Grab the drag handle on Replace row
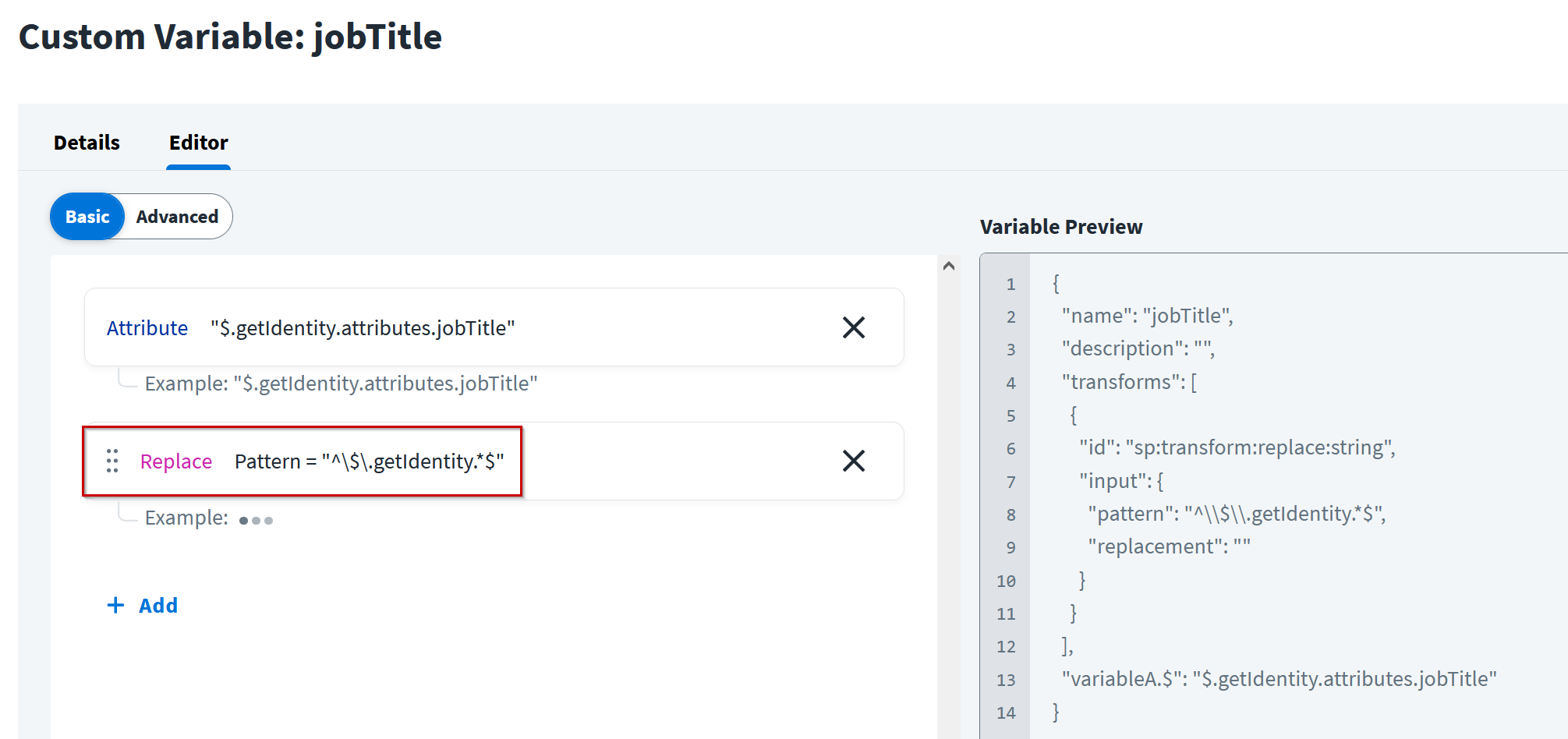The image size is (1568, 739). pos(112,461)
